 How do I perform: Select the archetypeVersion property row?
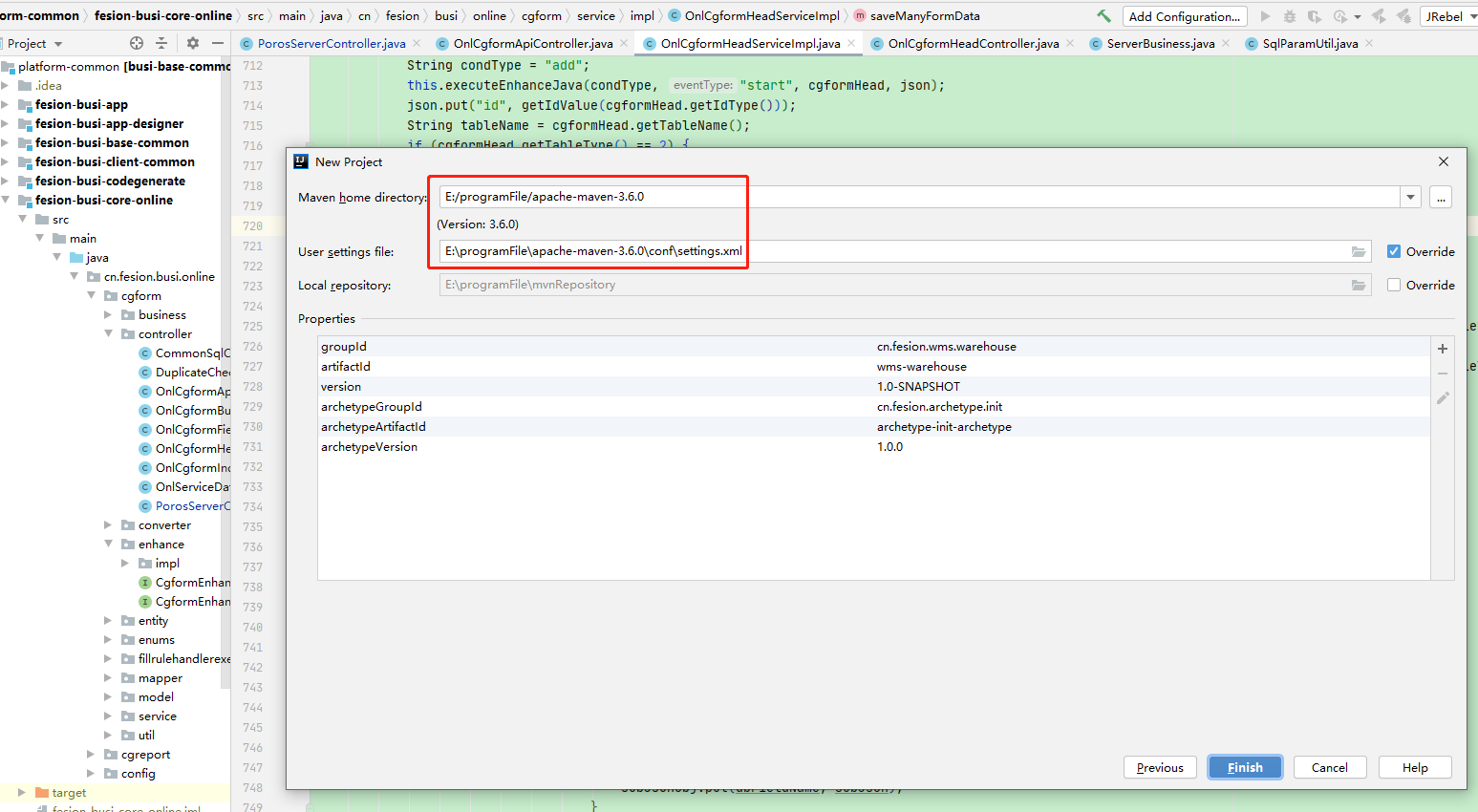874,447
